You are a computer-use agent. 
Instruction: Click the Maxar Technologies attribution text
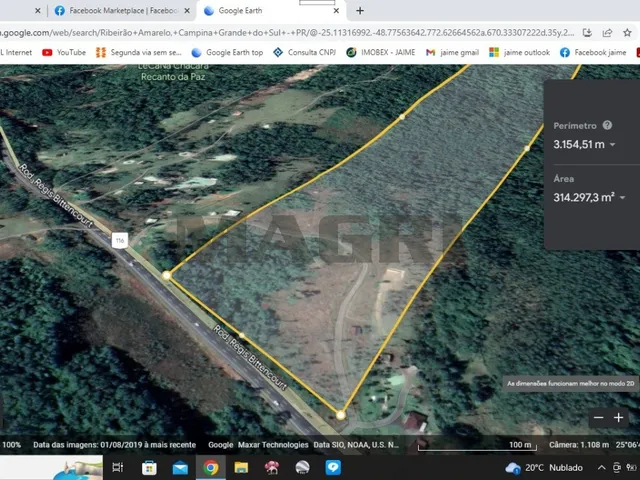click(273, 445)
